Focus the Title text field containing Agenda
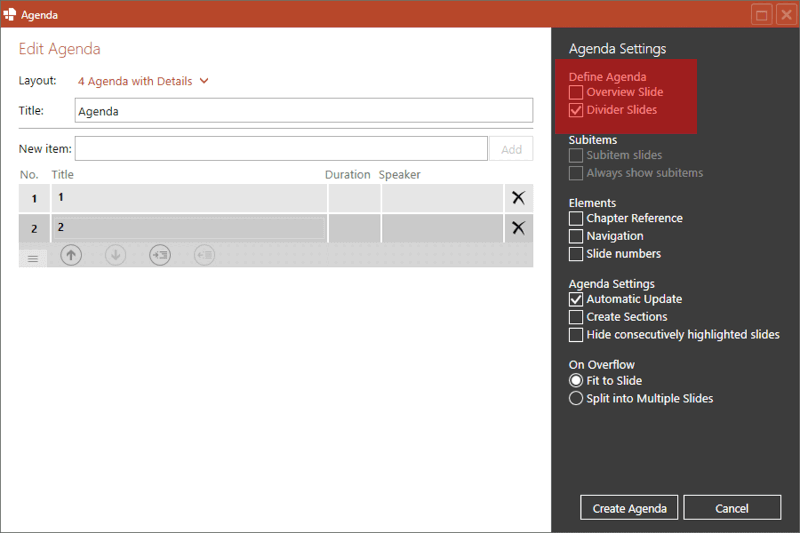The width and height of the screenshot is (800, 533). tap(304, 111)
